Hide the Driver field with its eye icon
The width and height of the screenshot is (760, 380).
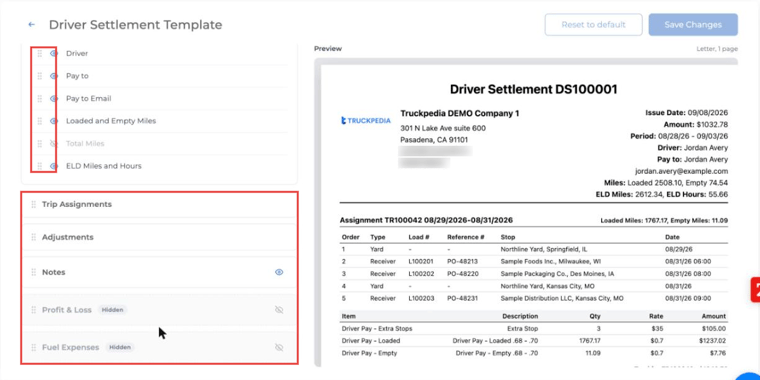coord(54,54)
